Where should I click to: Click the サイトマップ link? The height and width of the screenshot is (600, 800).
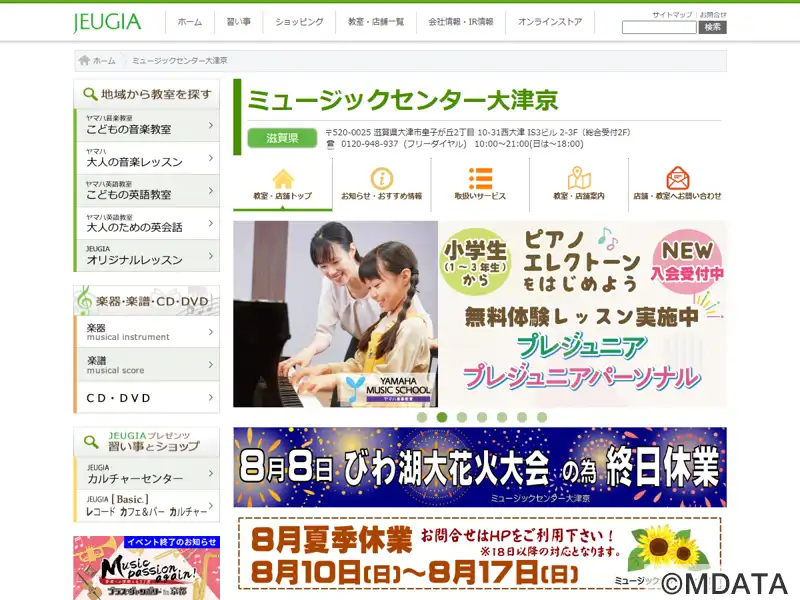(x=672, y=15)
